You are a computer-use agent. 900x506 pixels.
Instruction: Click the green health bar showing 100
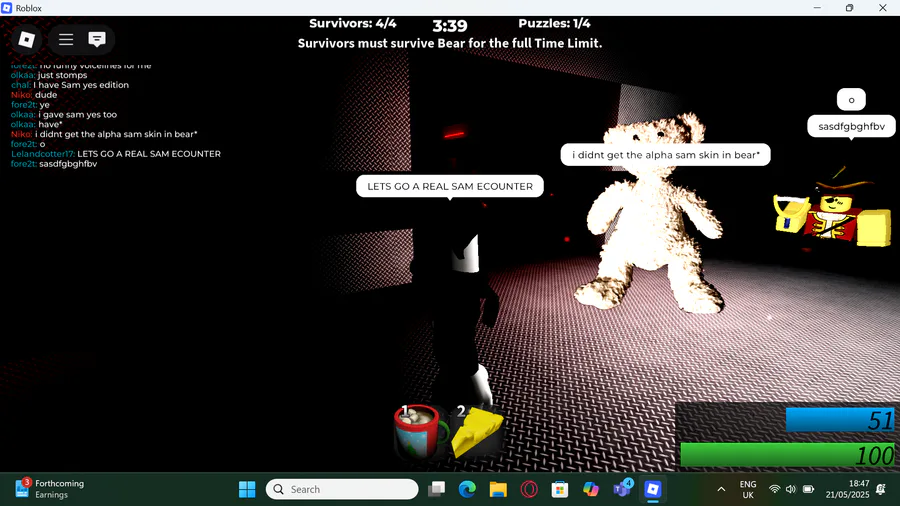pos(787,455)
